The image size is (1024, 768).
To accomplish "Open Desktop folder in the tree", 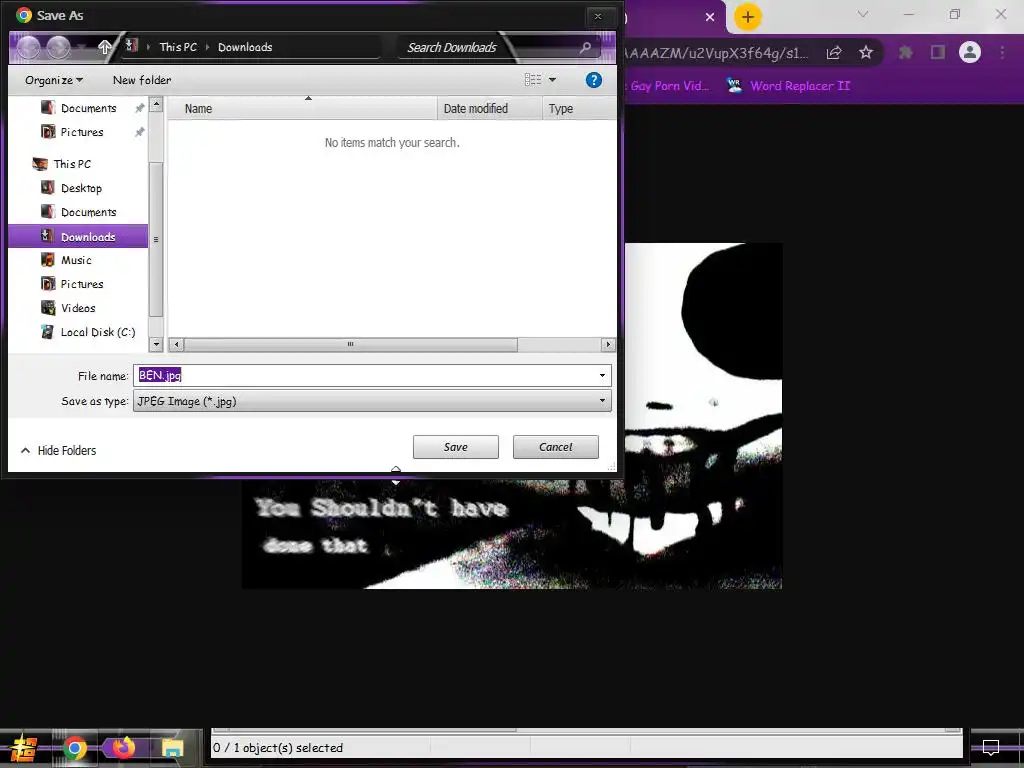I will click(x=81, y=188).
